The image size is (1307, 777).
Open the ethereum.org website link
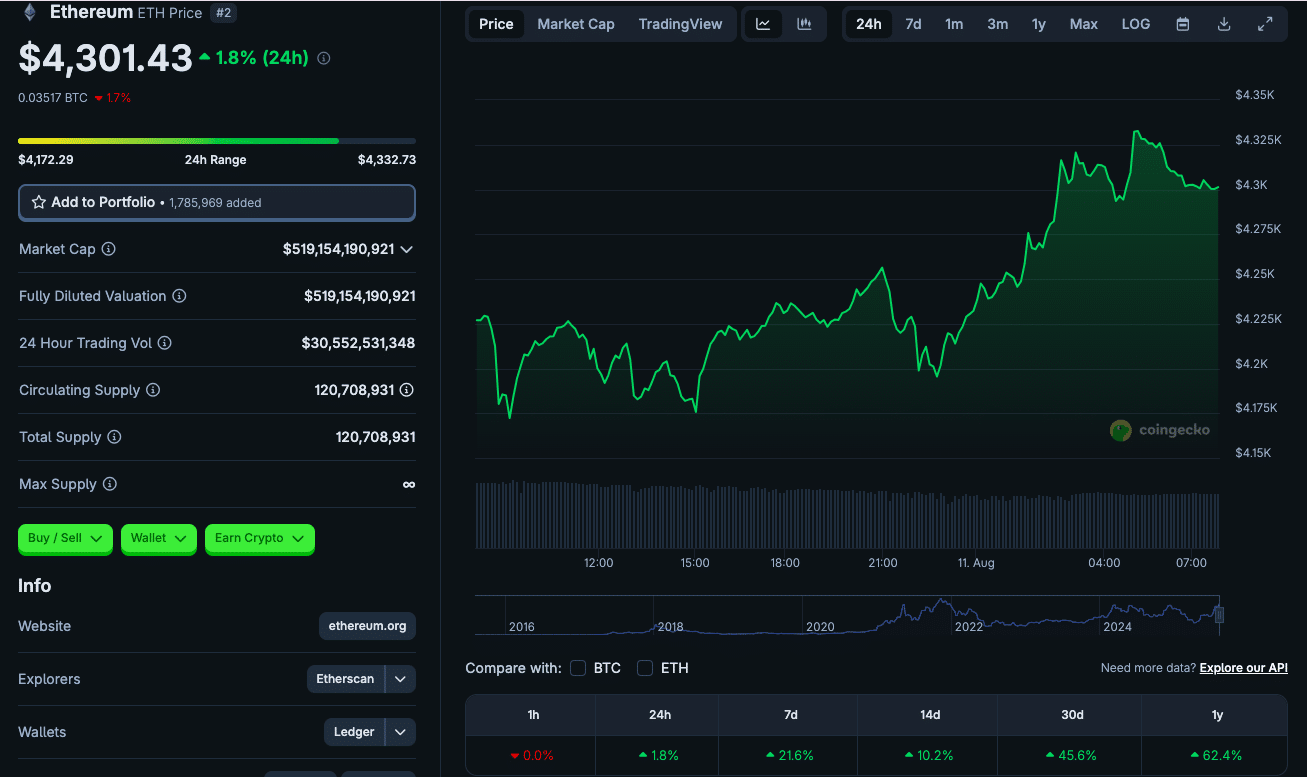368,626
